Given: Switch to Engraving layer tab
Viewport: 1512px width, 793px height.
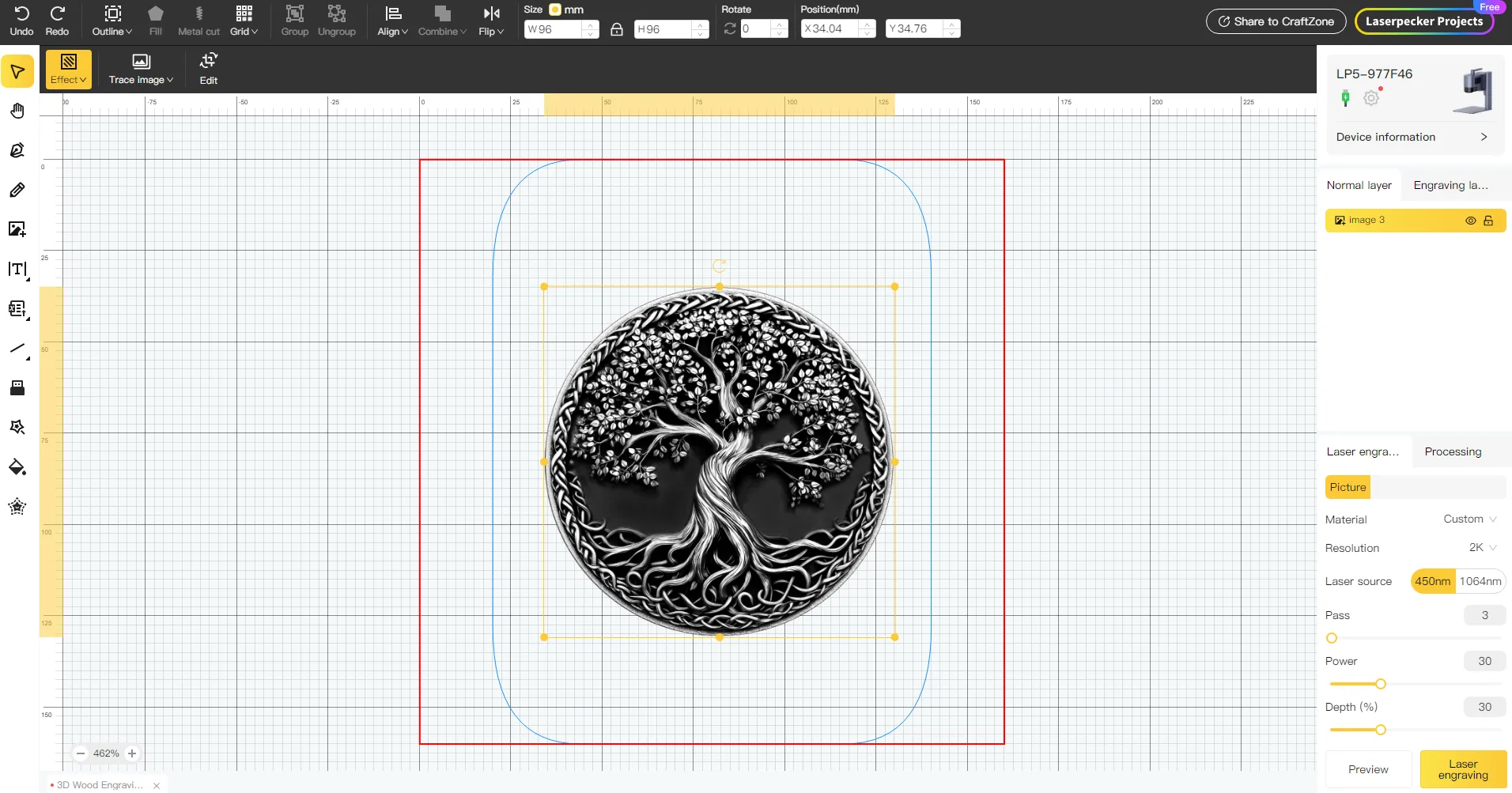Looking at the screenshot, I should (x=1451, y=185).
